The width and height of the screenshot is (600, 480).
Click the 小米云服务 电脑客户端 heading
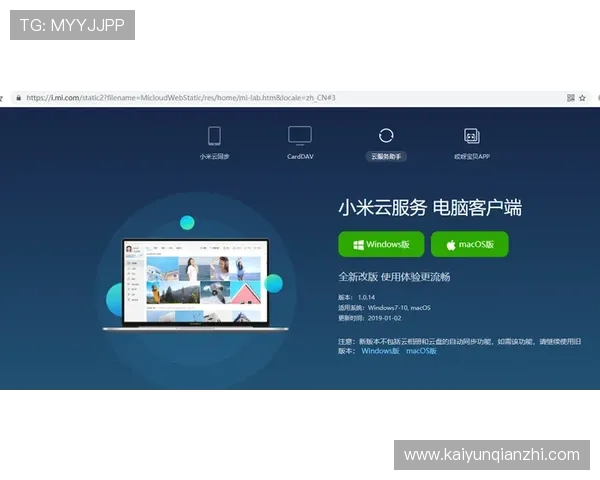430,208
